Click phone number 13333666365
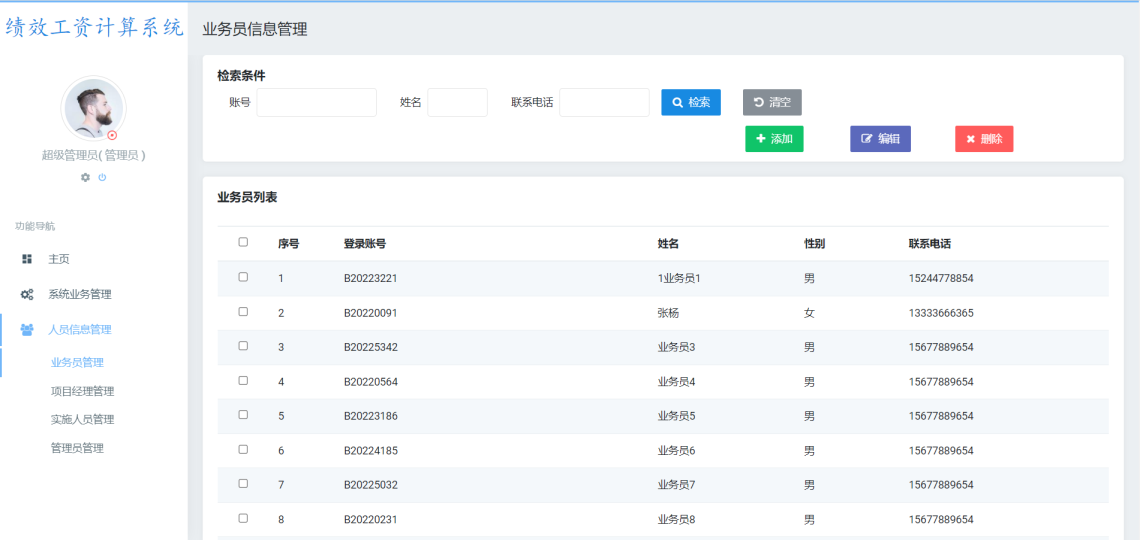 [941, 313]
